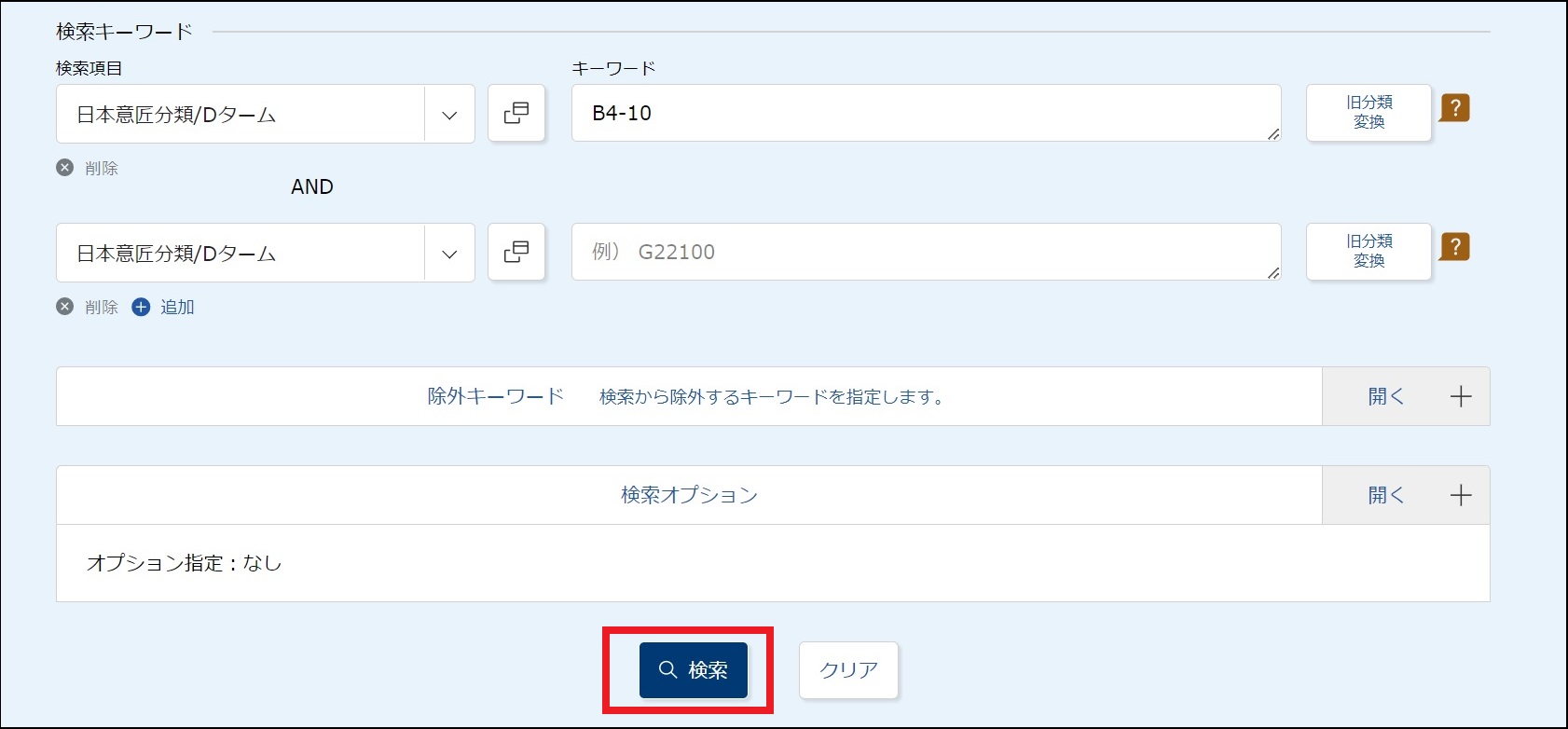The width and height of the screenshot is (1568, 729).
Task: Remove the first search row via 削除 icon
Action: coord(64,168)
